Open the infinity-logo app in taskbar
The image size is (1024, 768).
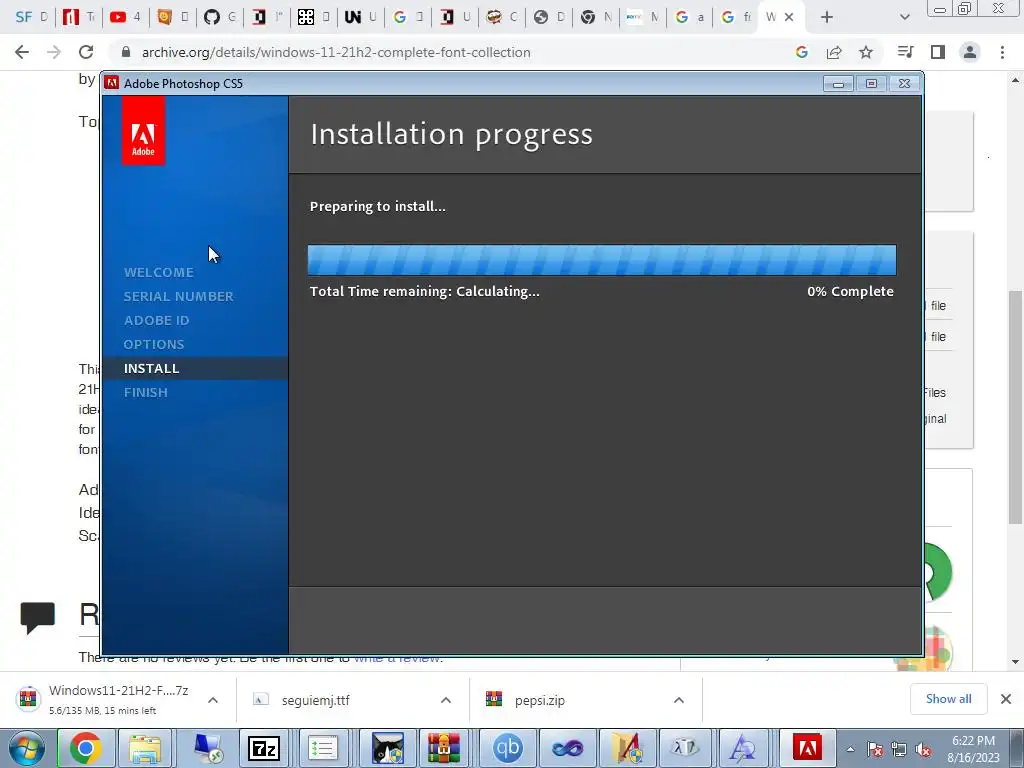click(568, 748)
